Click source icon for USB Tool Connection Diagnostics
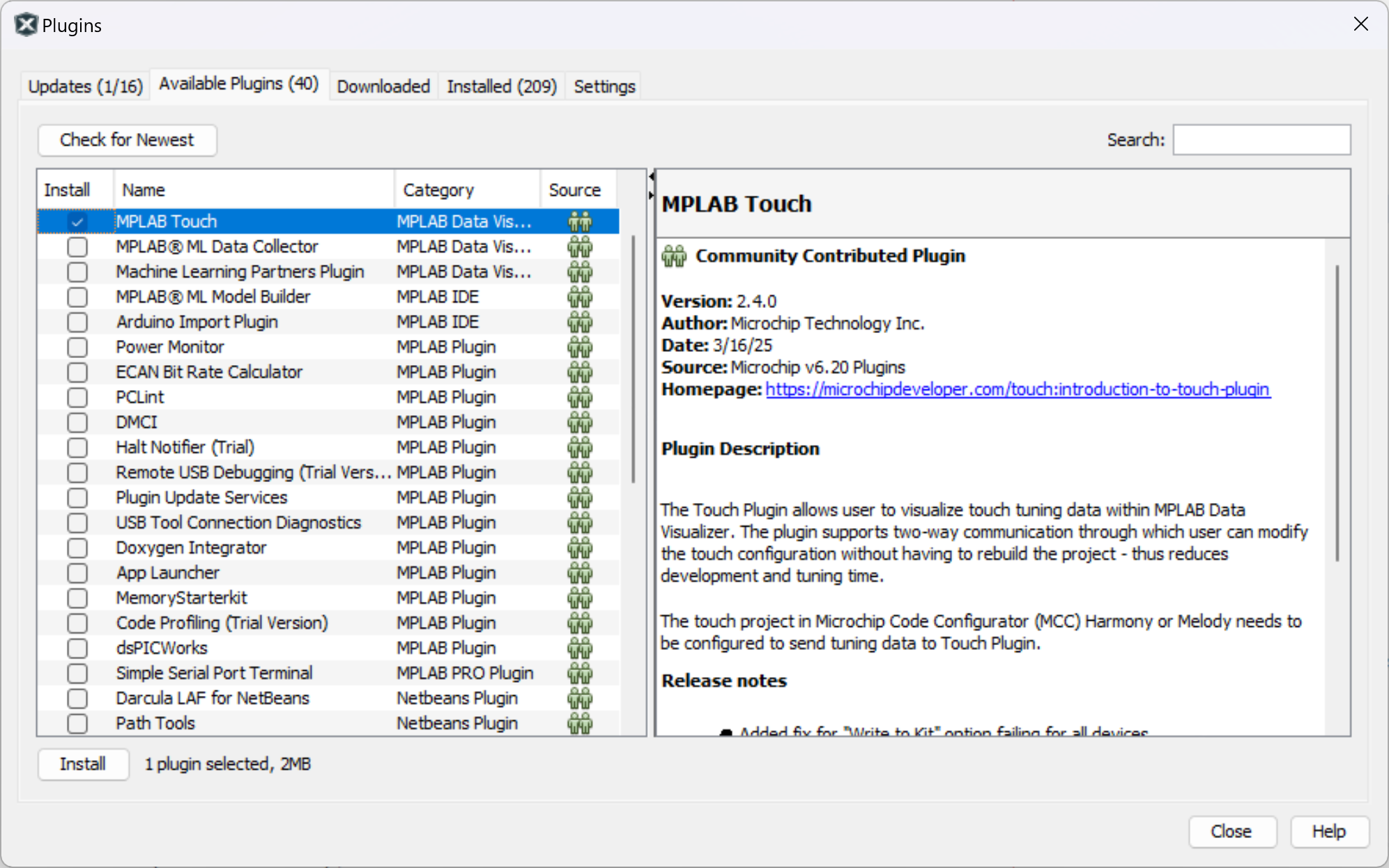 pyautogui.click(x=579, y=522)
